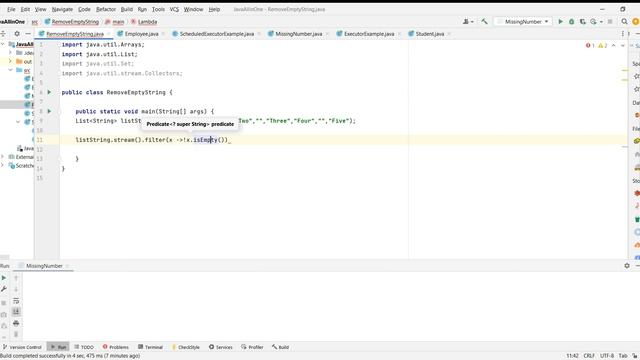The image size is (640, 360).
Task: Rerun MissingNumber in the Run panel
Action: click(x=4, y=278)
